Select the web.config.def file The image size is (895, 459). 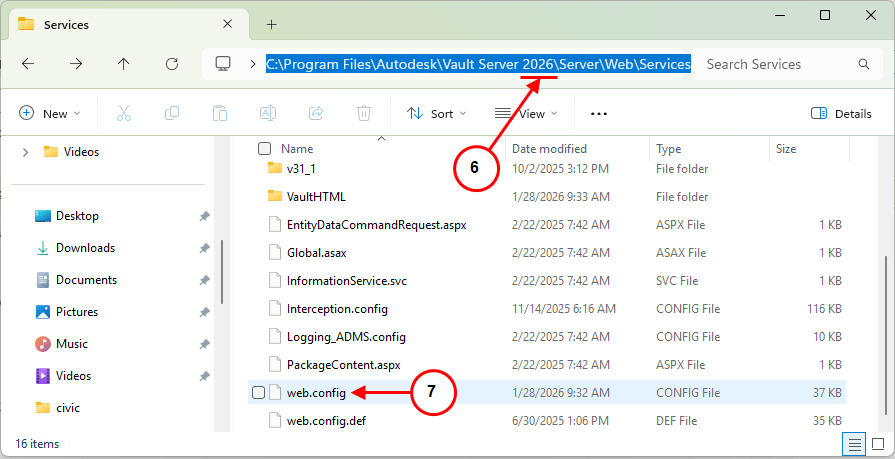(326, 420)
